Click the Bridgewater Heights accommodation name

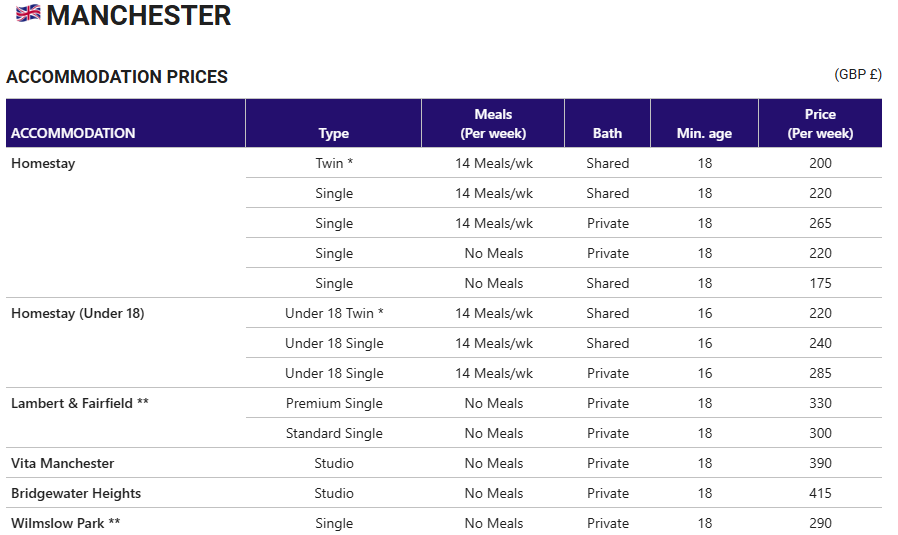(76, 493)
